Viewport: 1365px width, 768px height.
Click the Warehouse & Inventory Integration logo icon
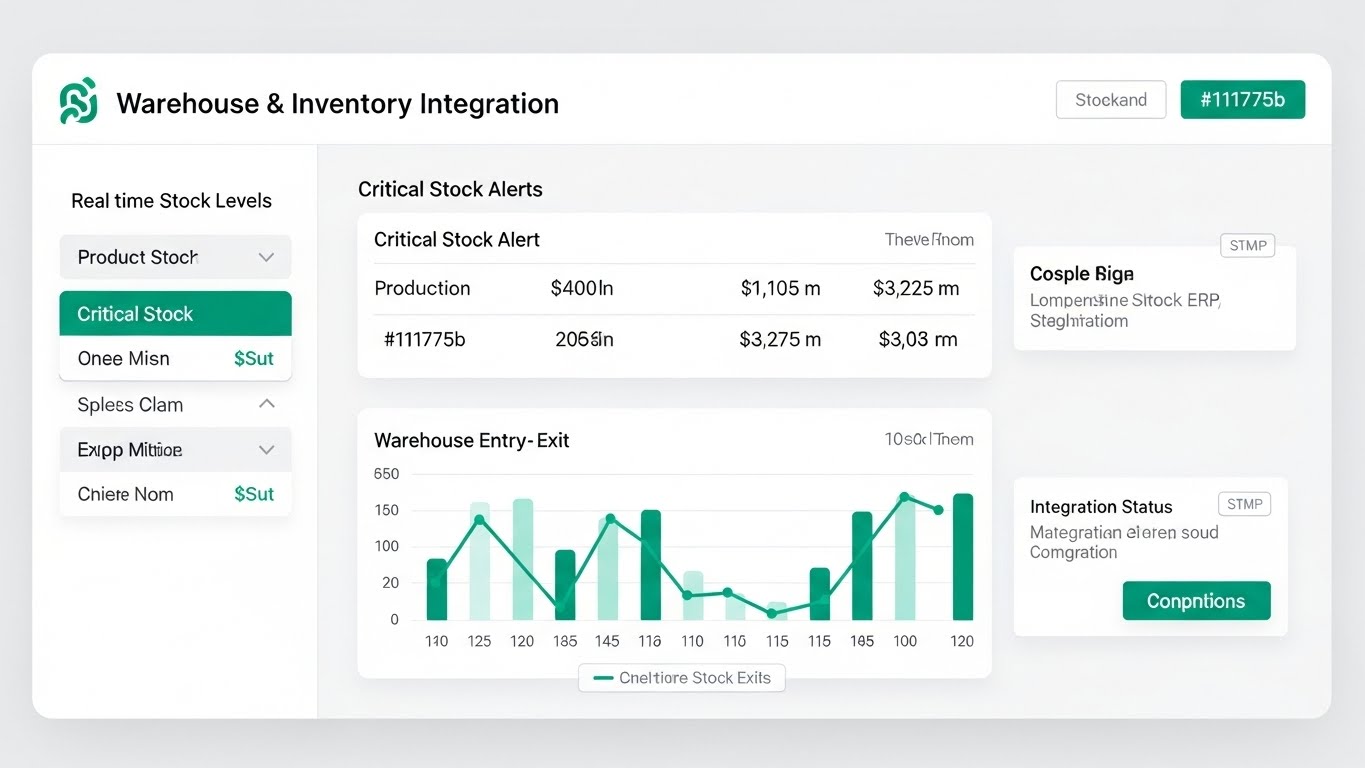(x=79, y=101)
